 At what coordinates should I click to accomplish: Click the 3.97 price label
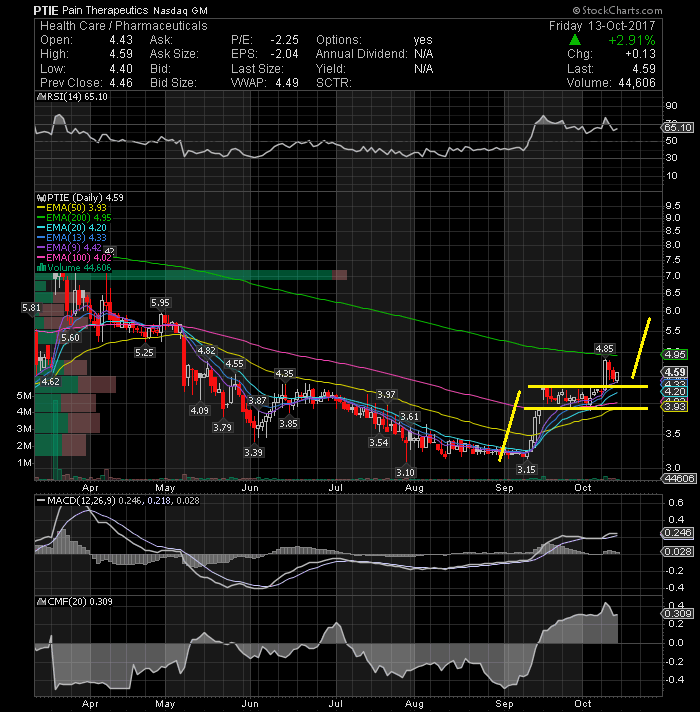[386, 395]
